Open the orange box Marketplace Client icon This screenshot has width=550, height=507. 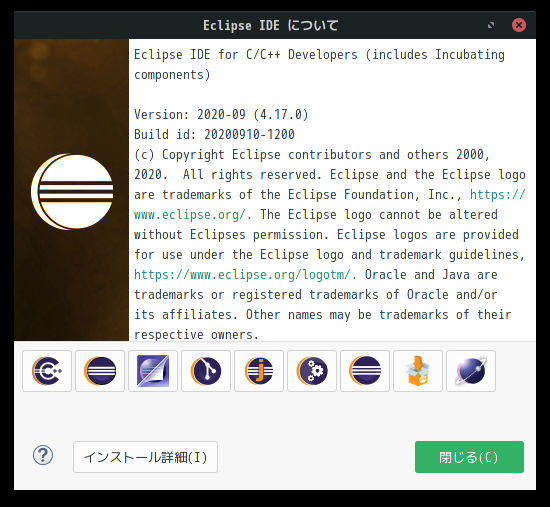(418, 371)
